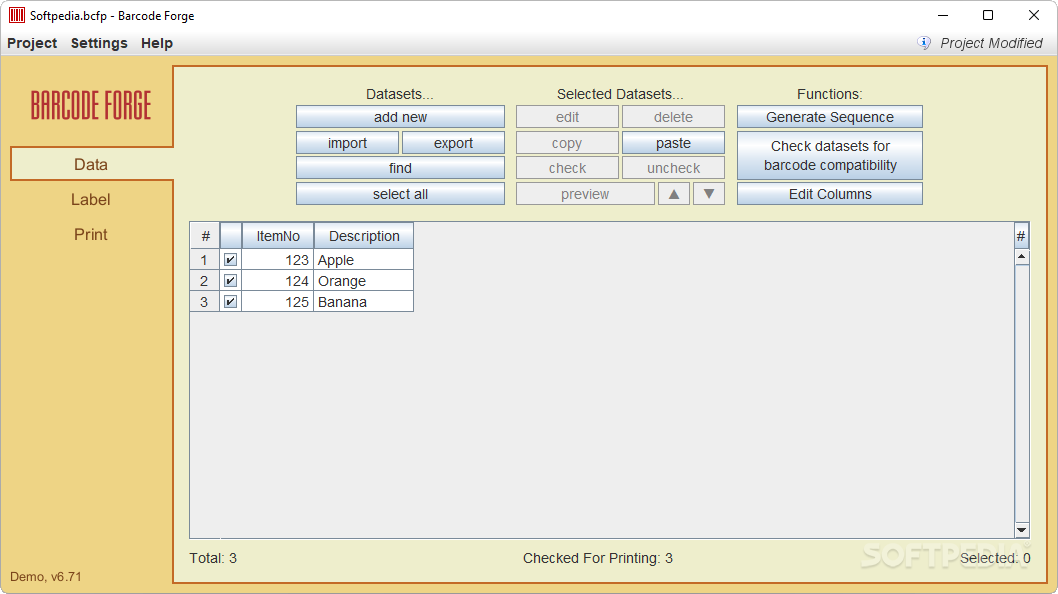Move selected dataset up with the arrow
Screen dimensions: 1058x594
673,194
